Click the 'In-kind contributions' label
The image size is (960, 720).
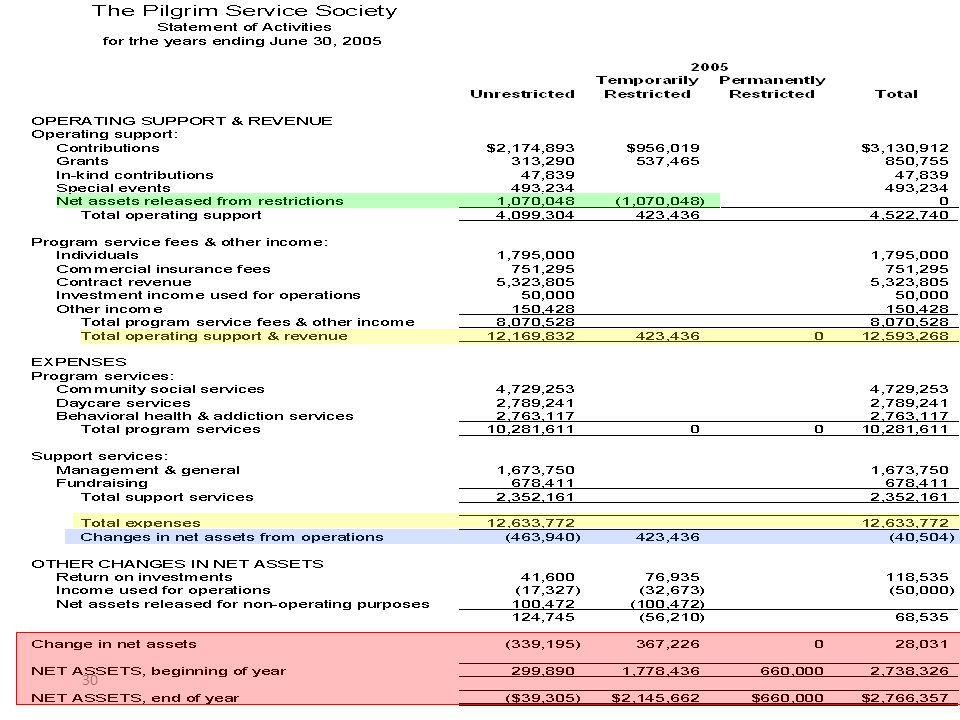pyautogui.click(x=135, y=174)
